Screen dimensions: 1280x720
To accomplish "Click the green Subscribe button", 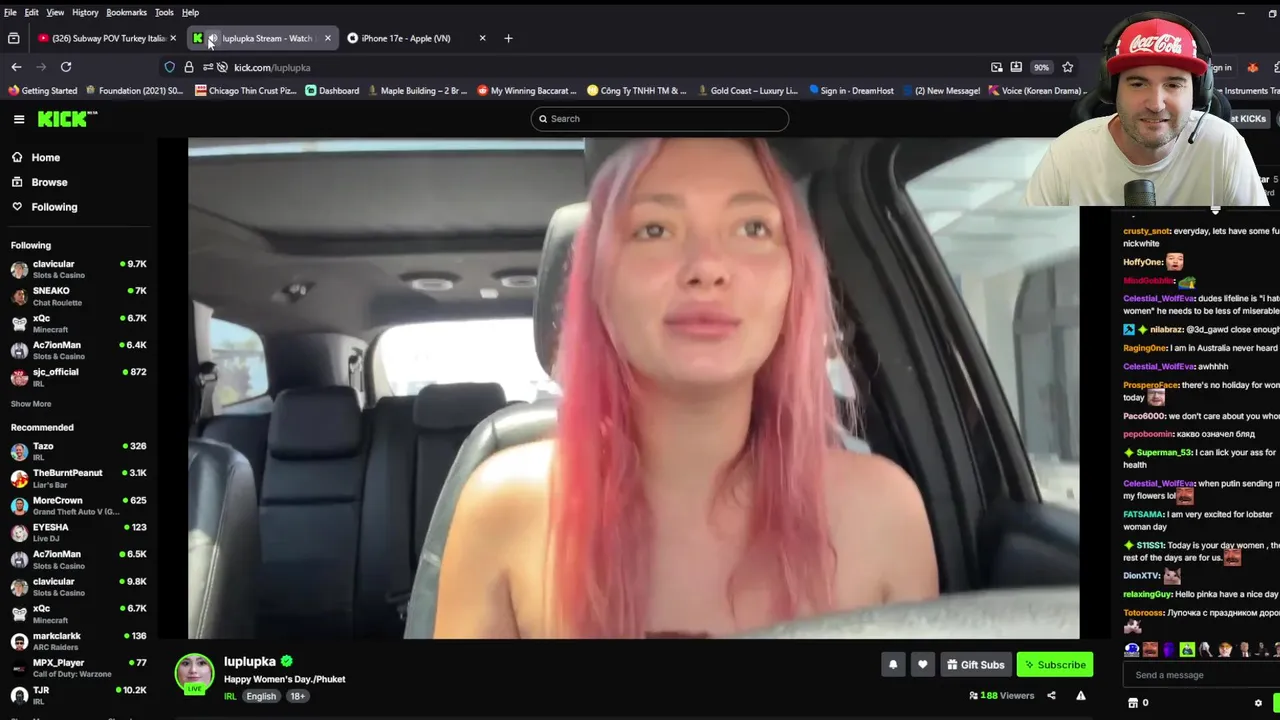I will point(1055,664).
